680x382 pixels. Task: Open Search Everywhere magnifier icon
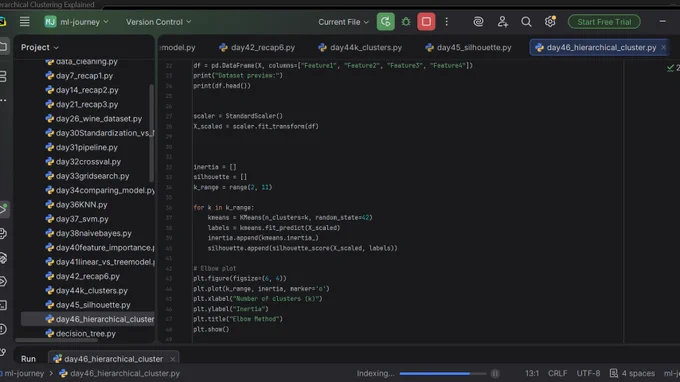[526, 22]
